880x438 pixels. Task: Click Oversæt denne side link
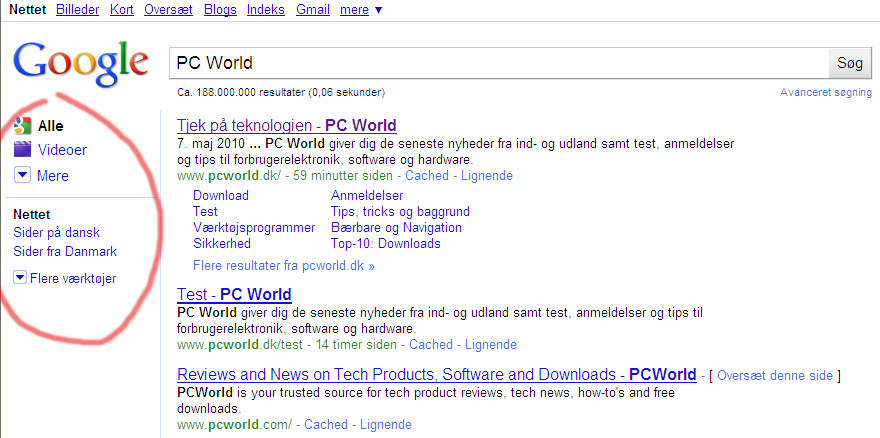tap(774, 376)
